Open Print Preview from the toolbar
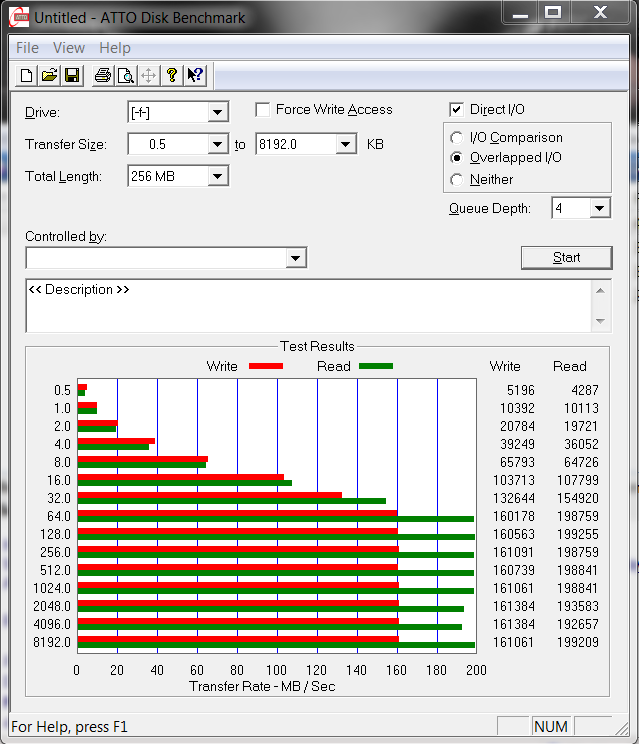The width and height of the screenshot is (639, 744). click(125, 75)
